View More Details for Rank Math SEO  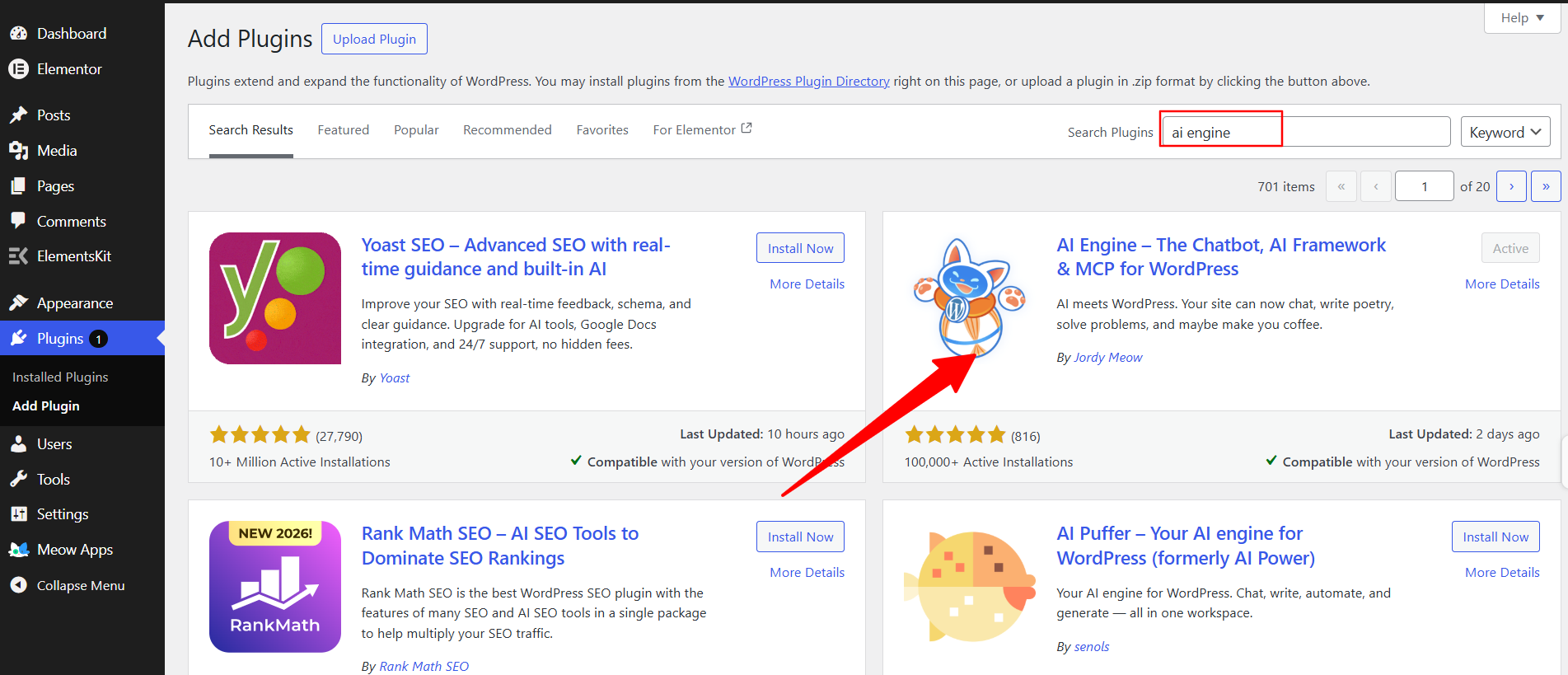coord(807,572)
